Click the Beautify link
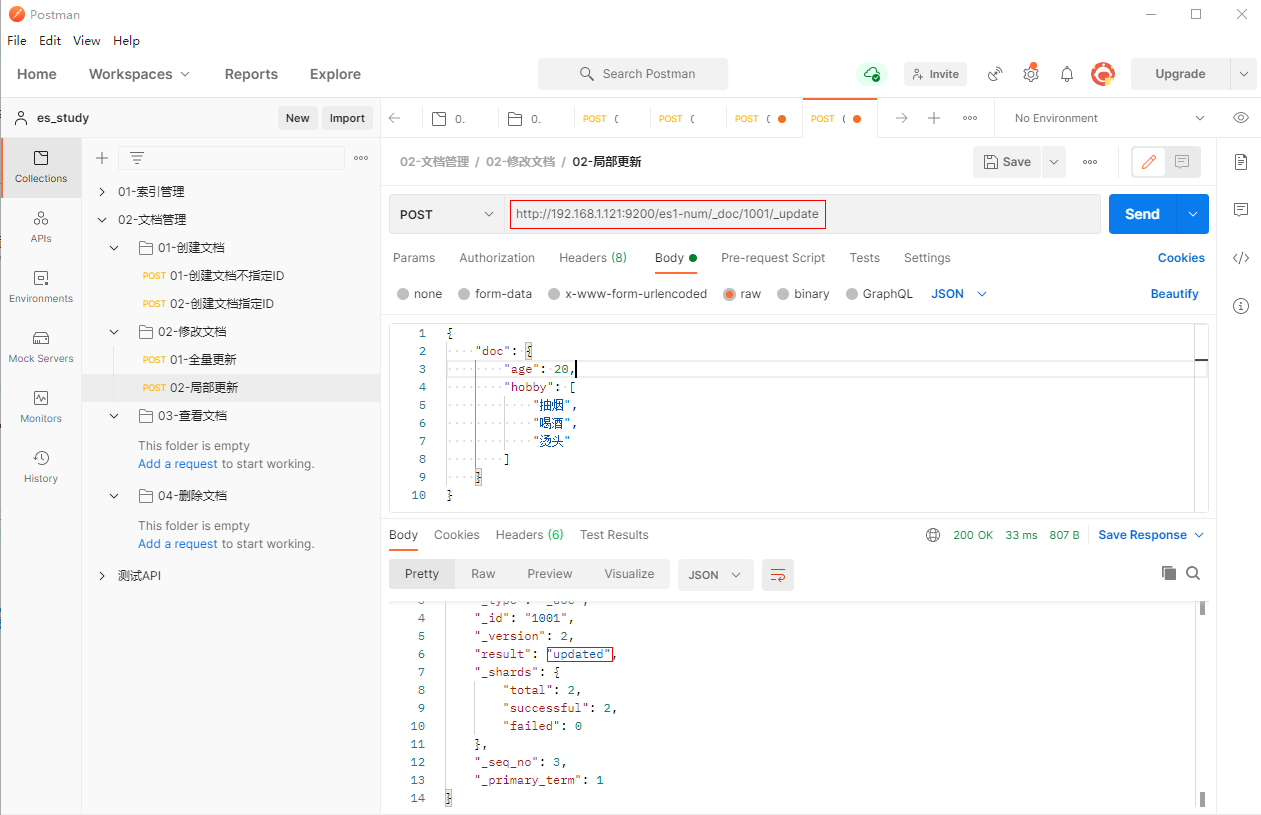This screenshot has height=815, width=1261. coord(1174,294)
